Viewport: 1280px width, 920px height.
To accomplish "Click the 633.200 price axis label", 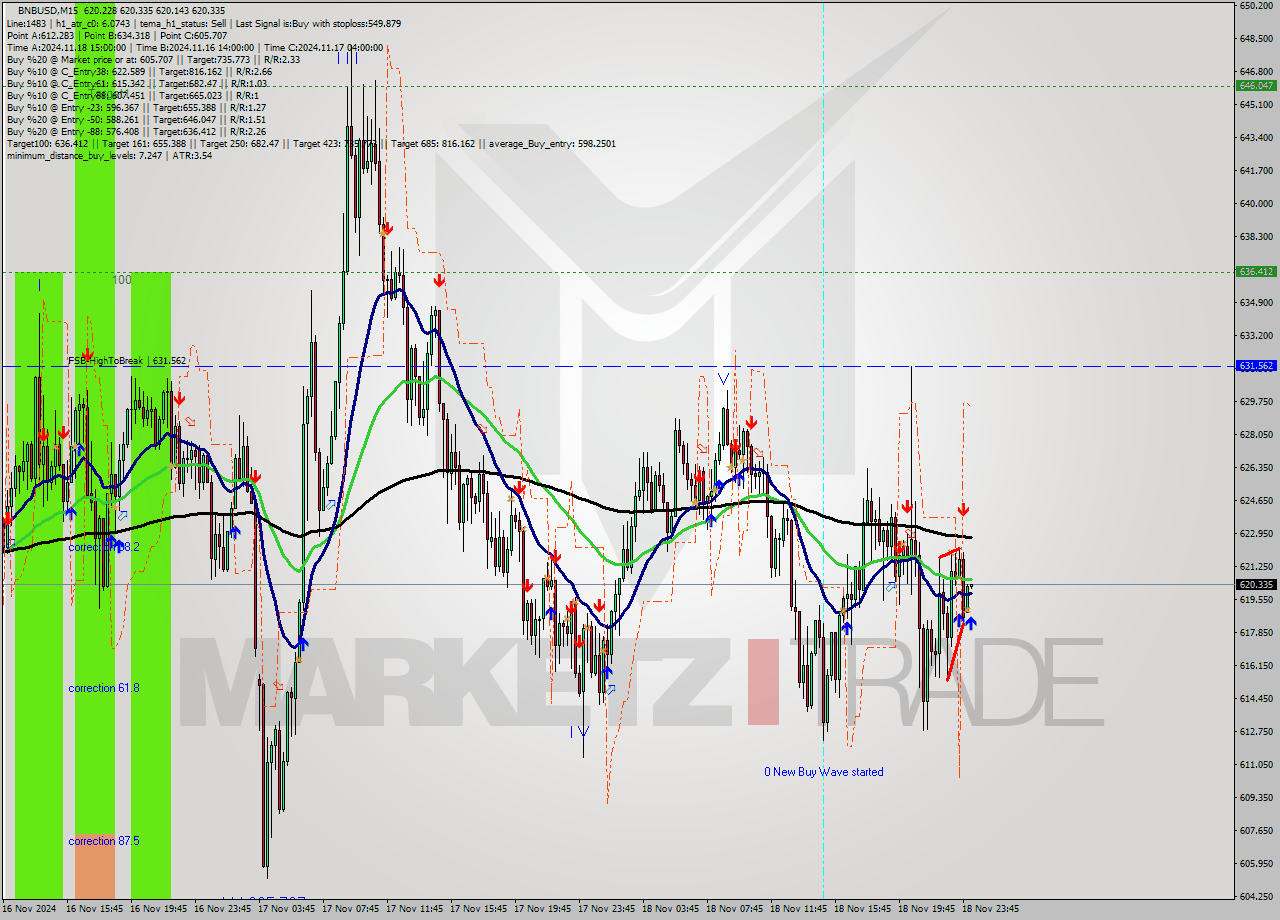I will [1255, 336].
